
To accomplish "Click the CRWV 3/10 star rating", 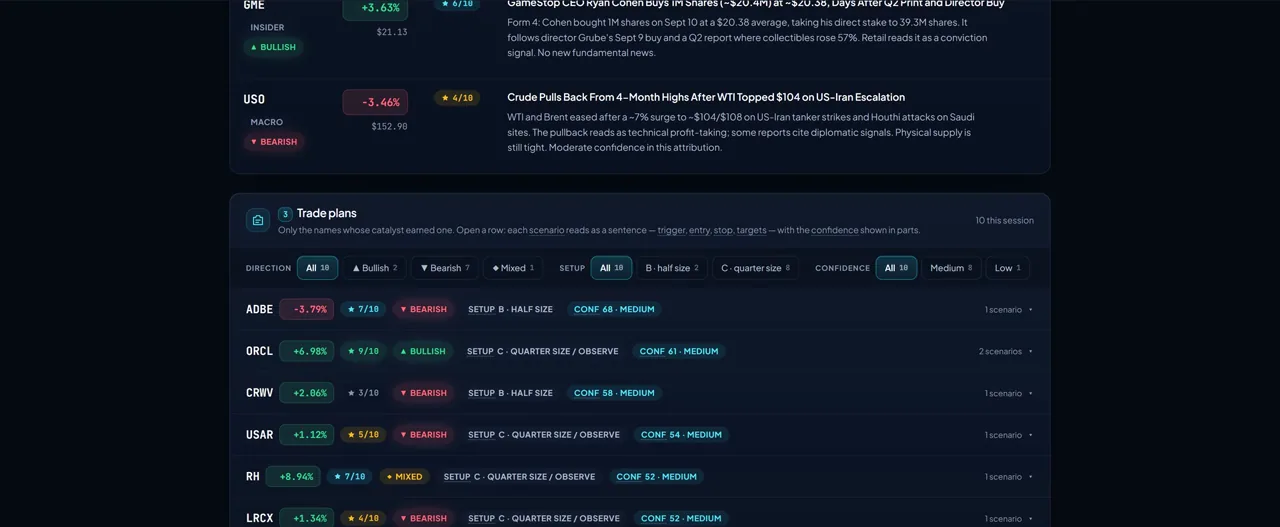I will tap(363, 393).
